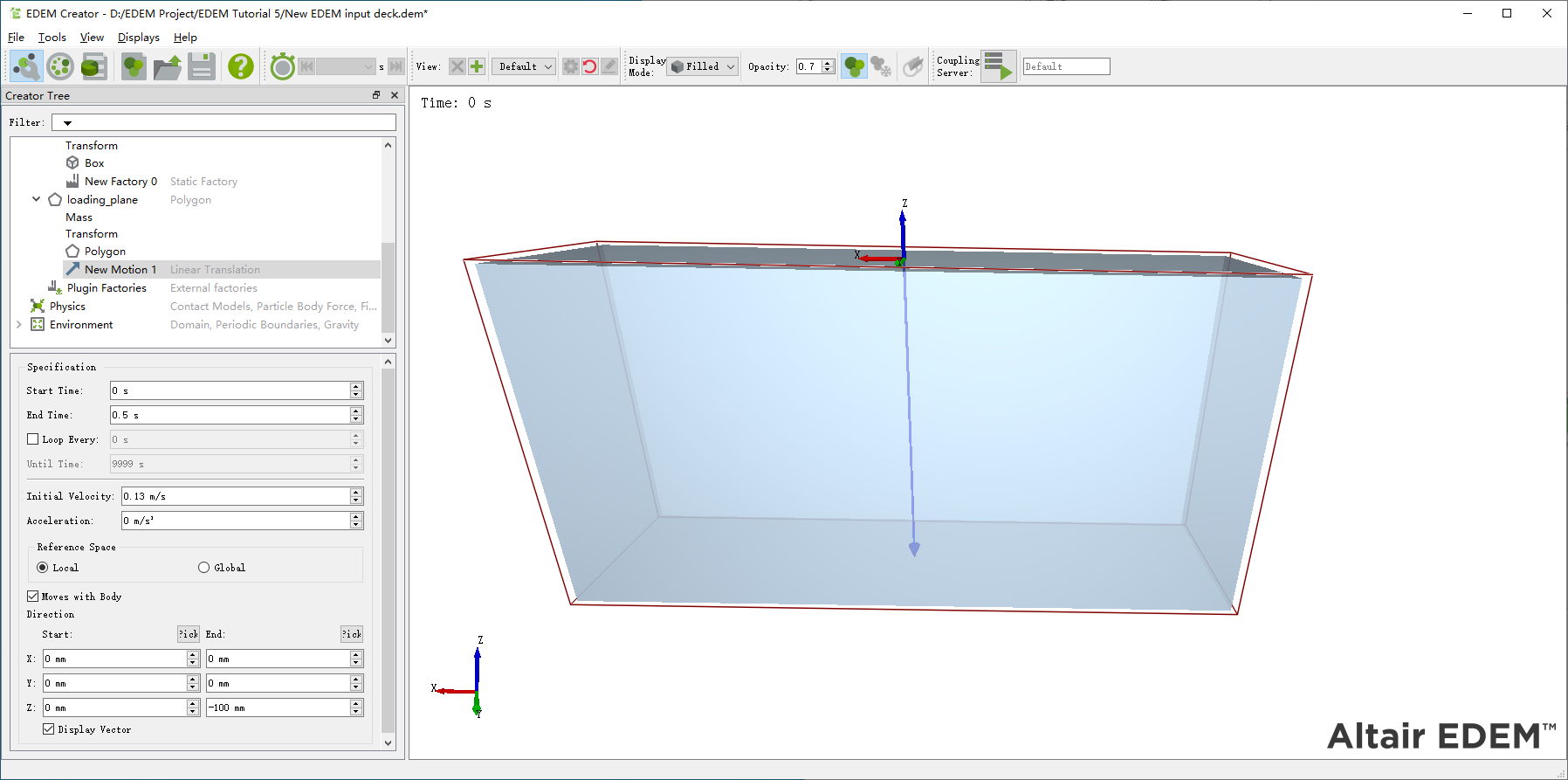Click the floppy disk Save icon
1568x780 pixels.
coord(202,66)
